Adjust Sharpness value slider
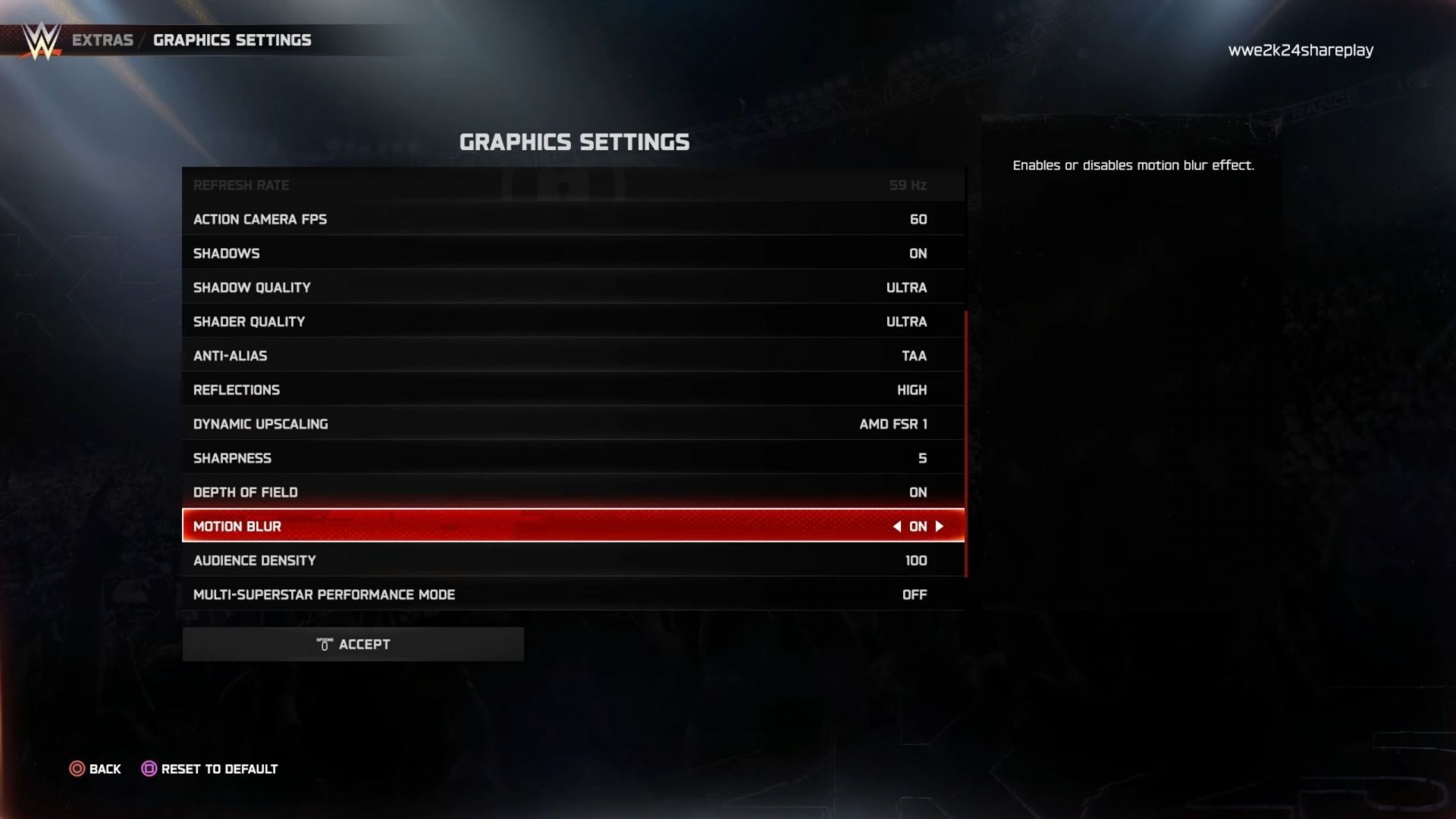The height and width of the screenshot is (819, 1456). [x=920, y=458]
